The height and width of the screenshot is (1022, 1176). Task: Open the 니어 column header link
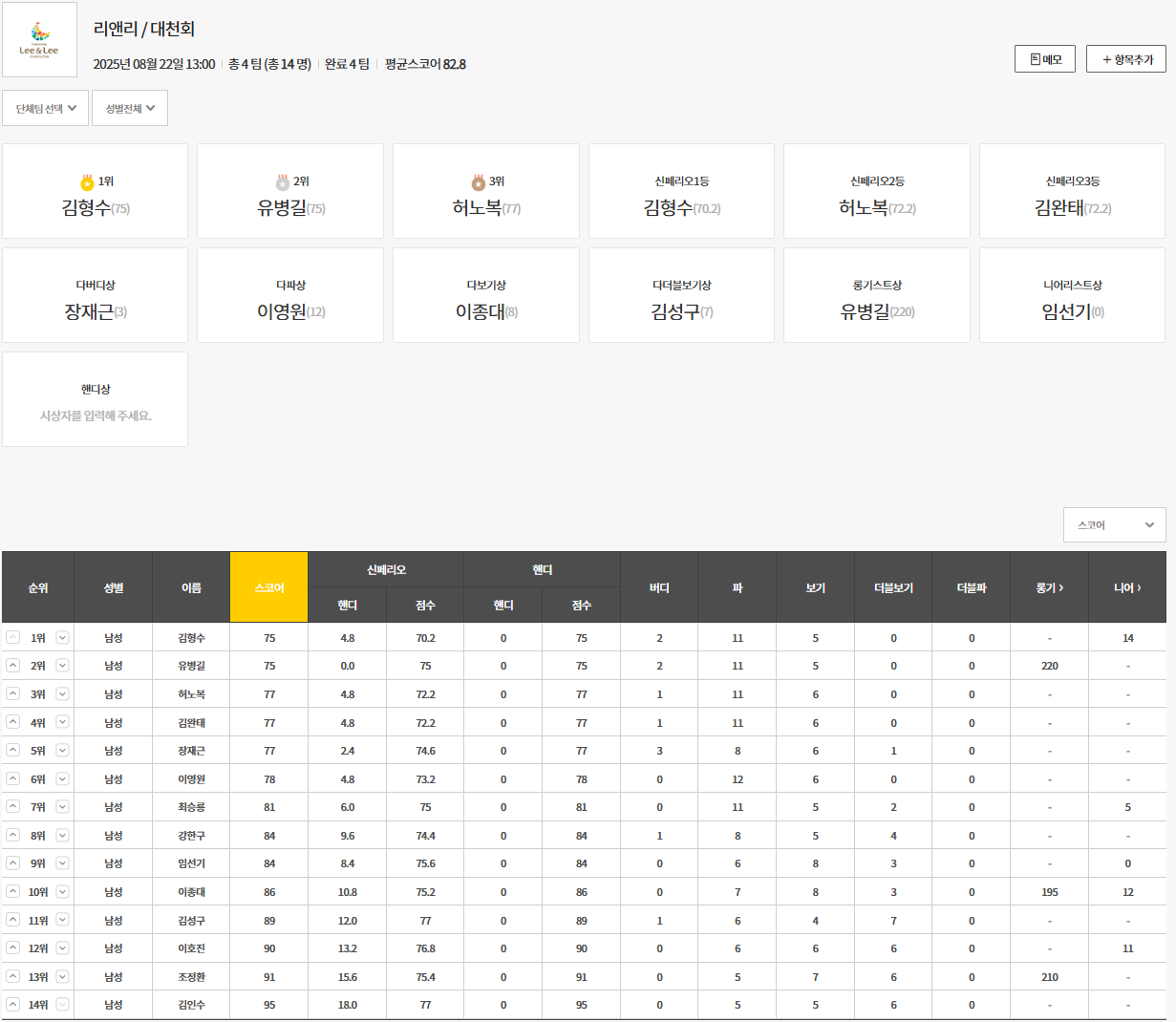1127,587
